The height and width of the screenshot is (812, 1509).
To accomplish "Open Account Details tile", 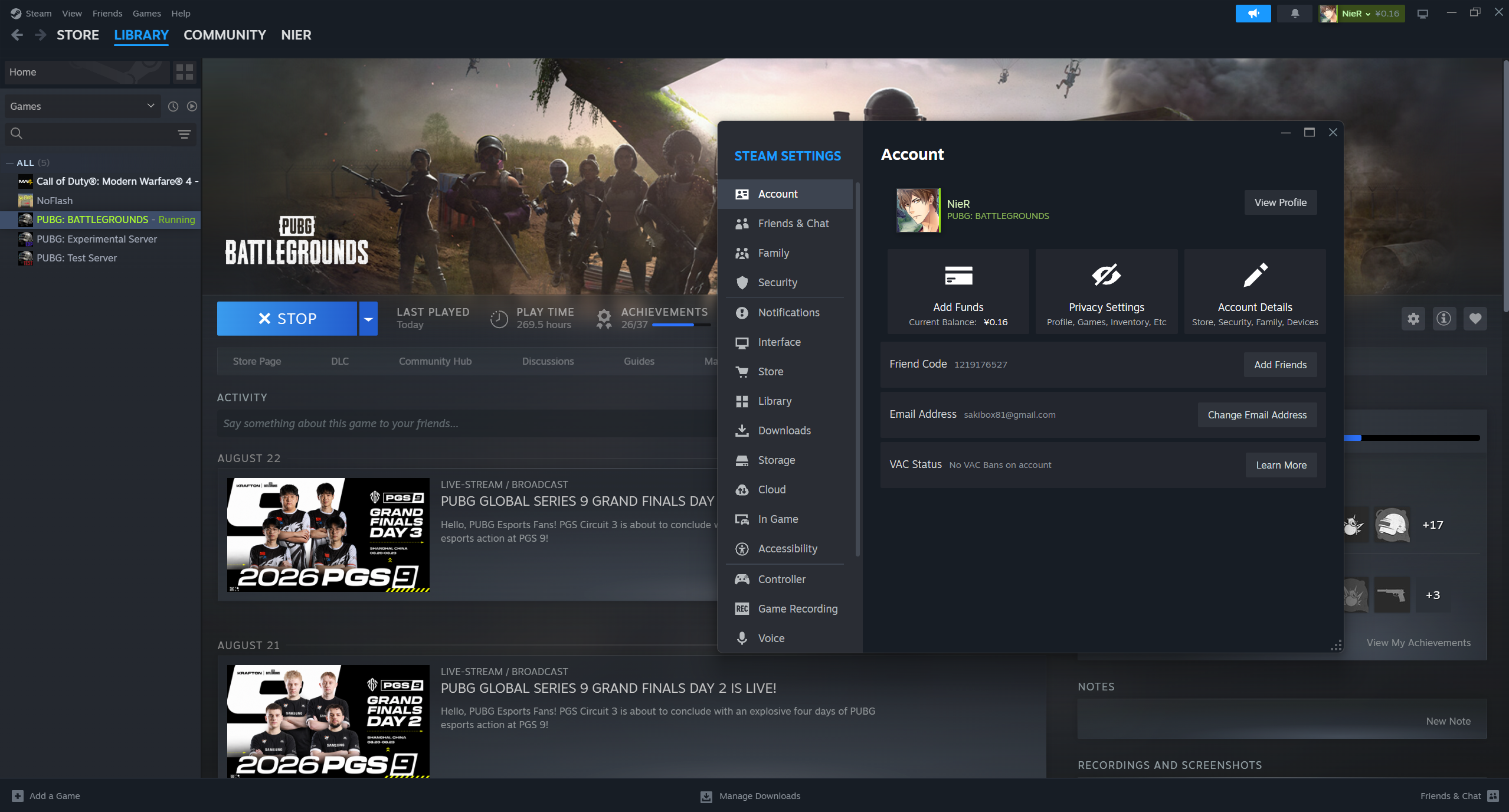I will pyautogui.click(x=1255, y=292).
